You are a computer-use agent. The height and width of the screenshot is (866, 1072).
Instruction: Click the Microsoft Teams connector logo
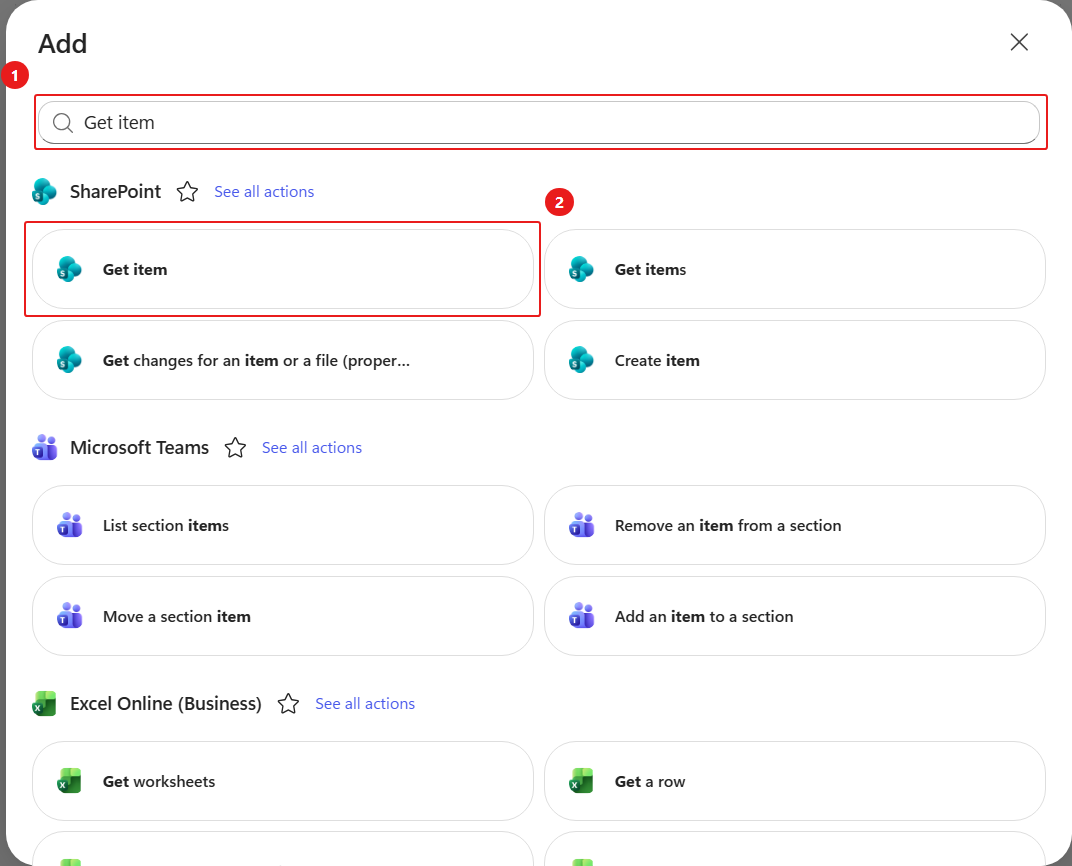(44, 448)
